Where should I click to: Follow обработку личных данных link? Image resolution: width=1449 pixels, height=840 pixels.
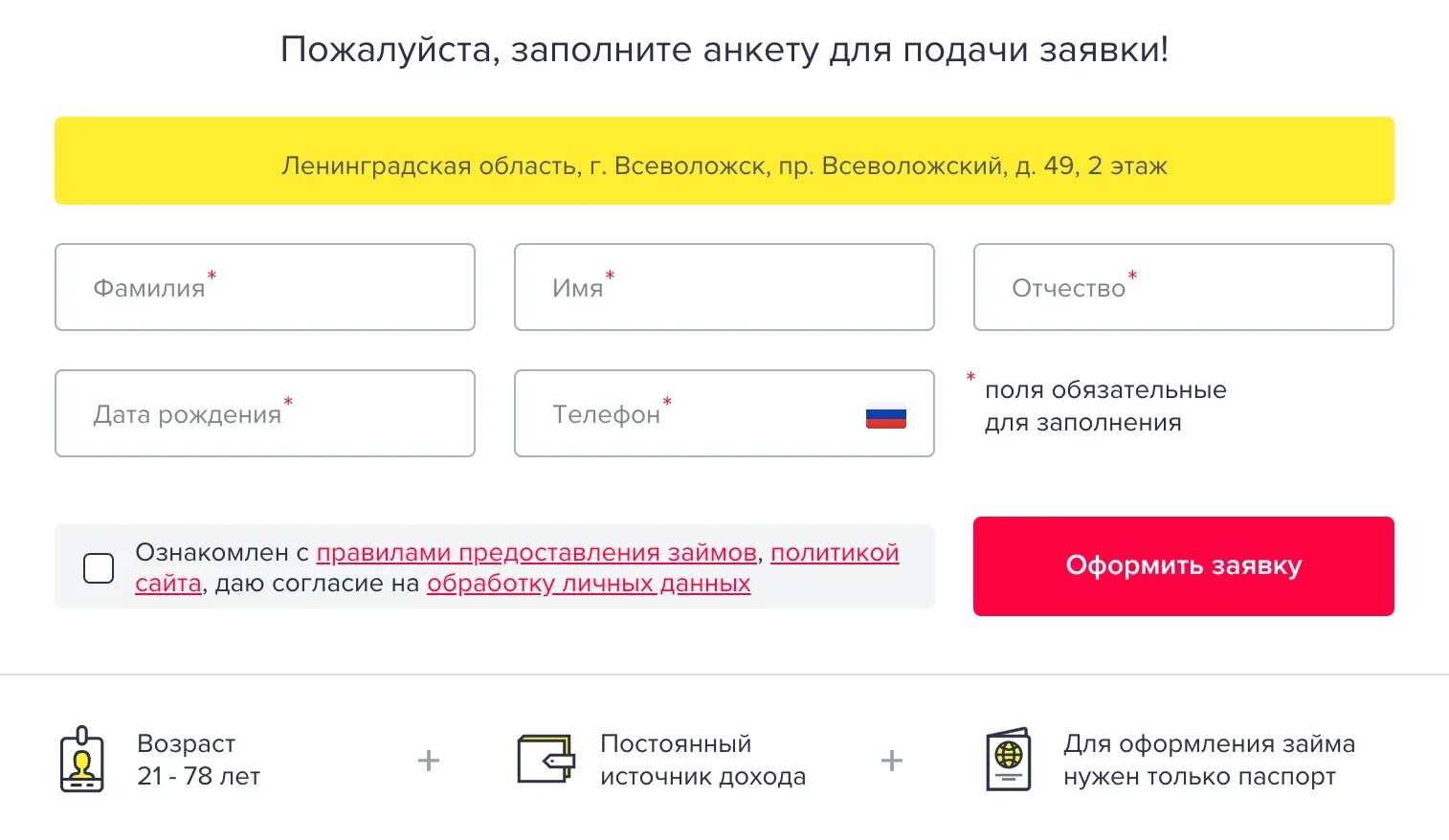click(x=589, y=584)
